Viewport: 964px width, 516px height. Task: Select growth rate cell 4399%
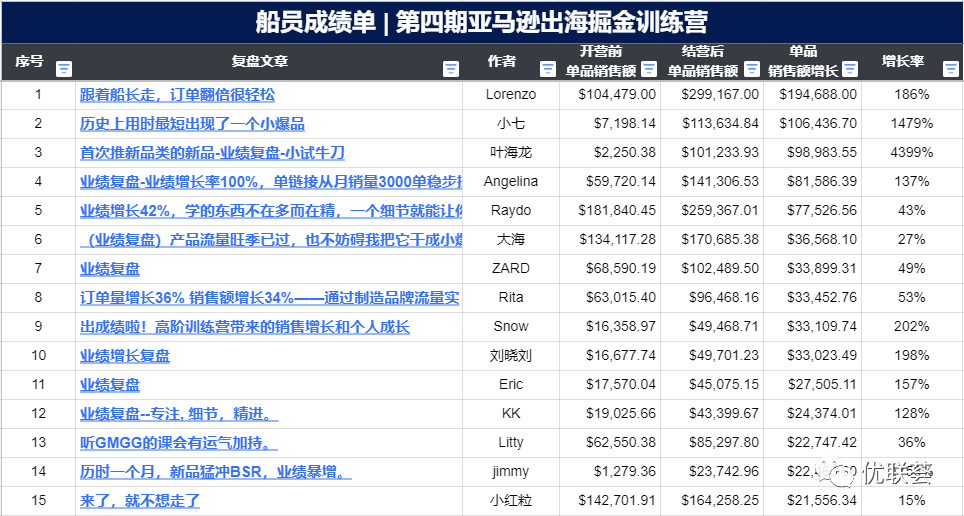(912, 153)
